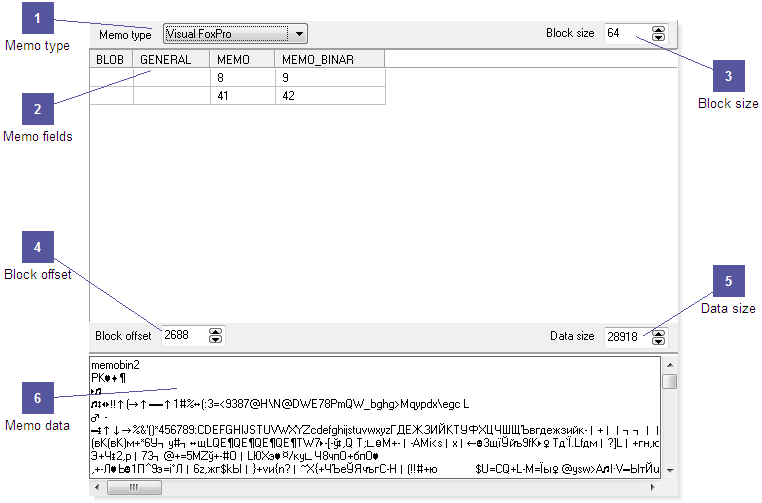762x503 pixels.
Task: Click the horizontal scrollbar left arrow
Action: 97,487
